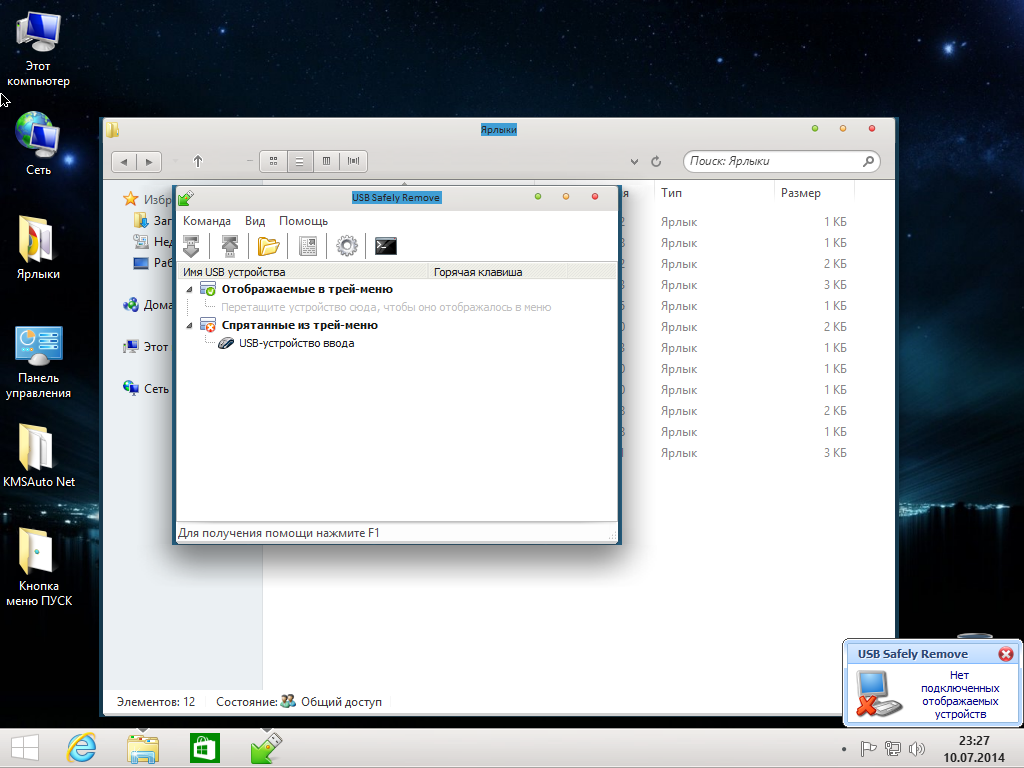Select the Сеть desktop icon
This screenshot has width=1024, height=768.
coord(38,143)
